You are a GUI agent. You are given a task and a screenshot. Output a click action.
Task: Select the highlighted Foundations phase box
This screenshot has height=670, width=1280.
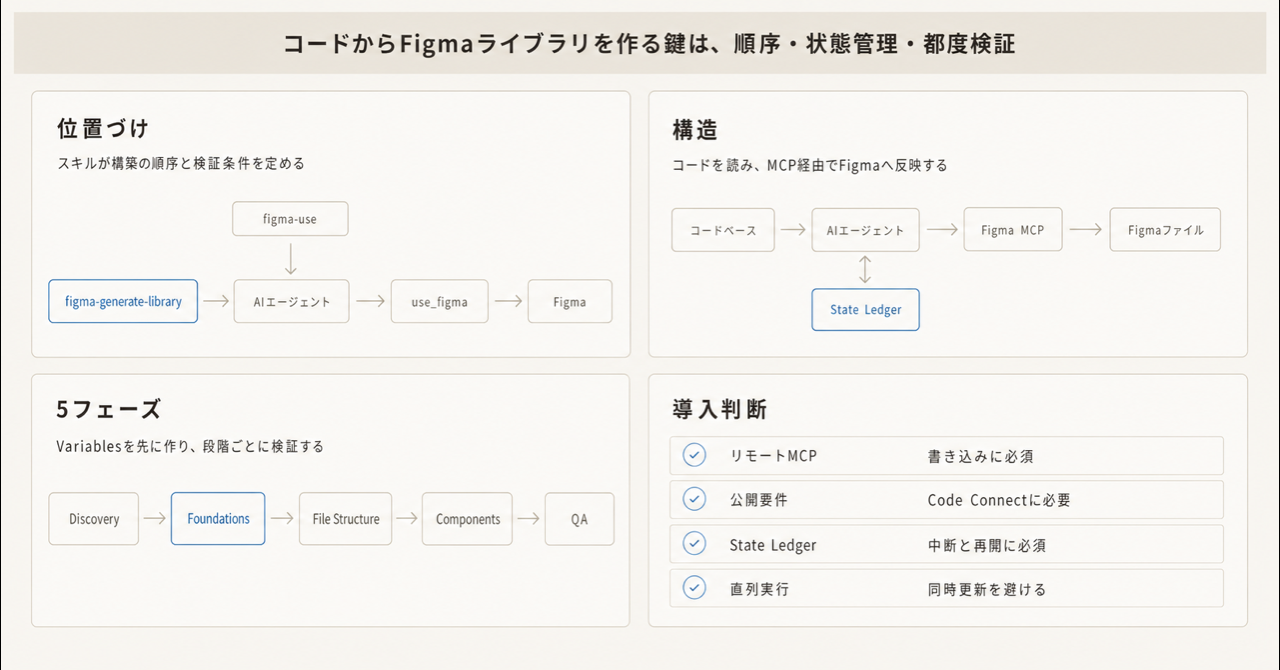(x=218, y=519)
